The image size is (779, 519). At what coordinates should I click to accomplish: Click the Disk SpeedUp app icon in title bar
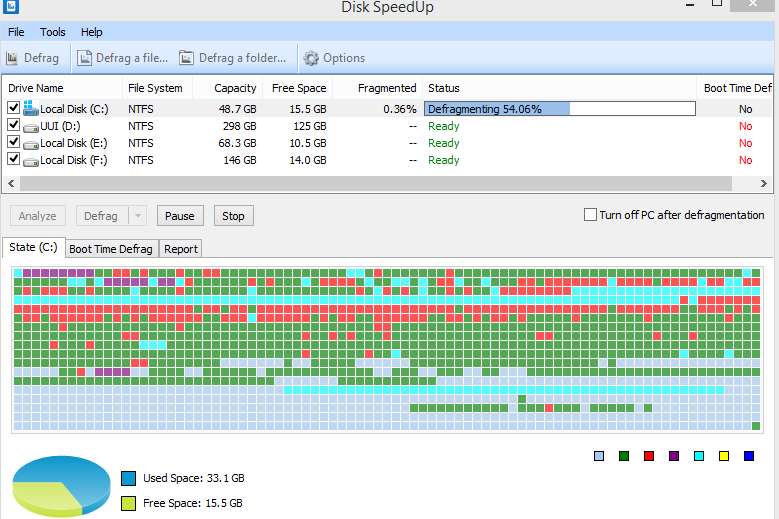(10, 6)
